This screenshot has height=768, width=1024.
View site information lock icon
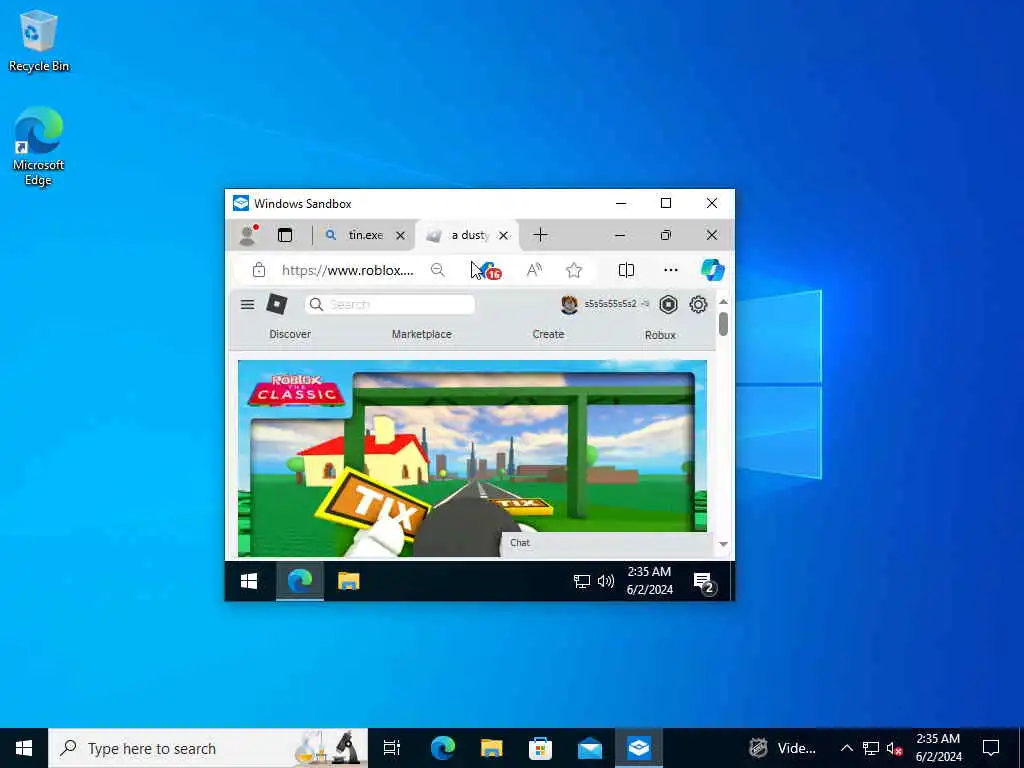(x=259, y=270)
